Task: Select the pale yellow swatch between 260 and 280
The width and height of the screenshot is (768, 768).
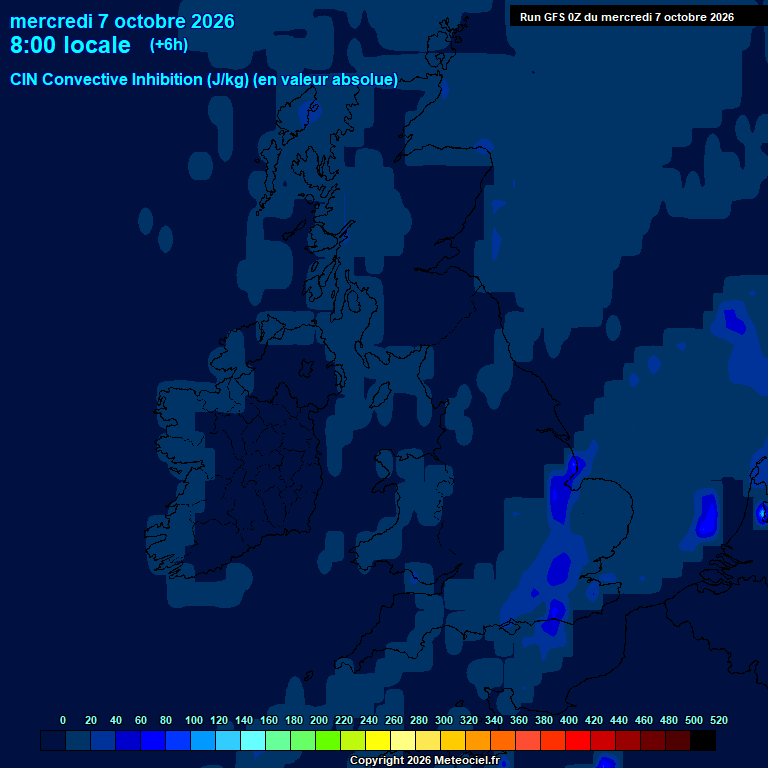Action: pyautogui.click(x=403, y=740)
